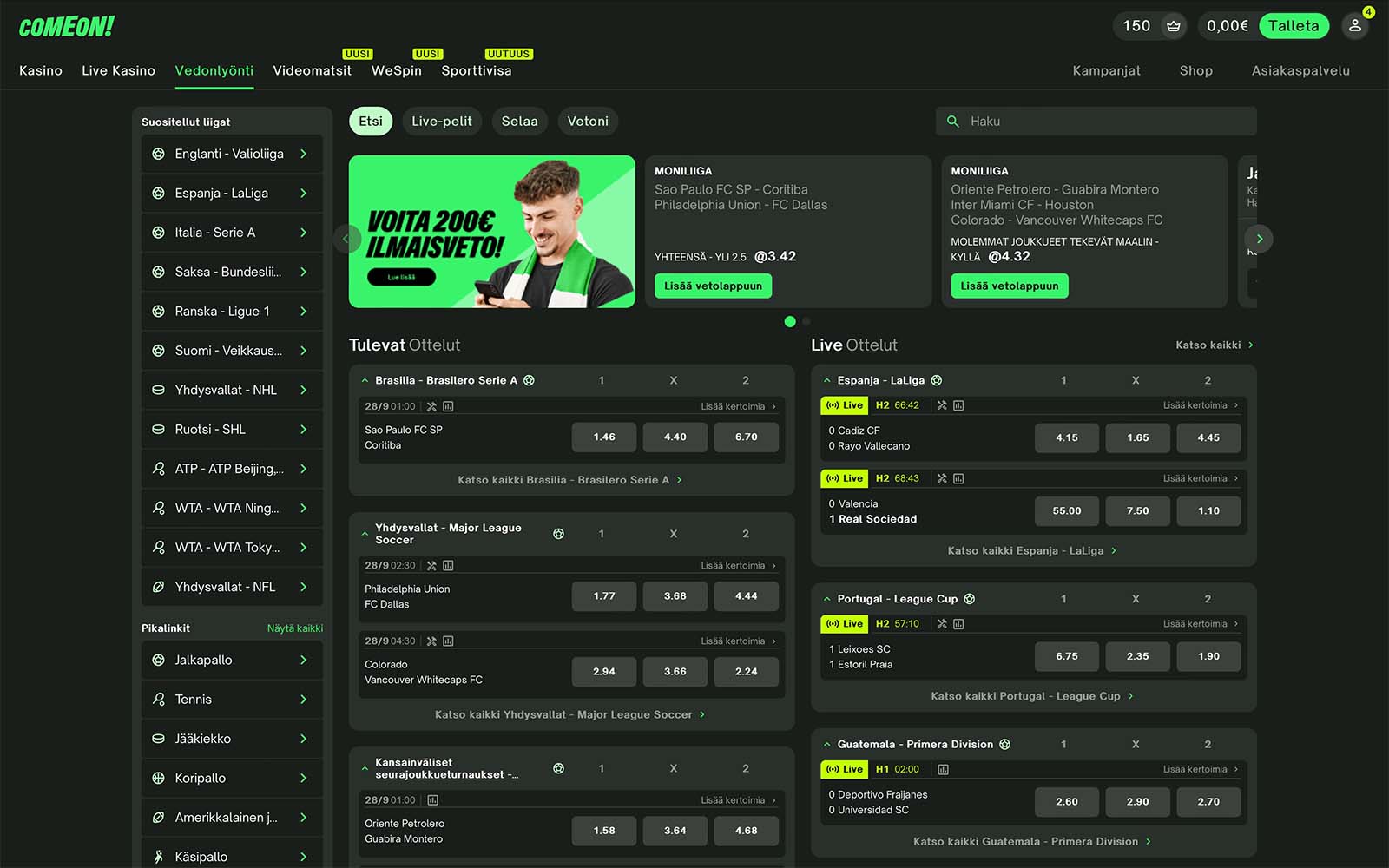Open the Voita 200€ ilmaisveto banner
1389x868 pixels.
click(x=492, y=232)
